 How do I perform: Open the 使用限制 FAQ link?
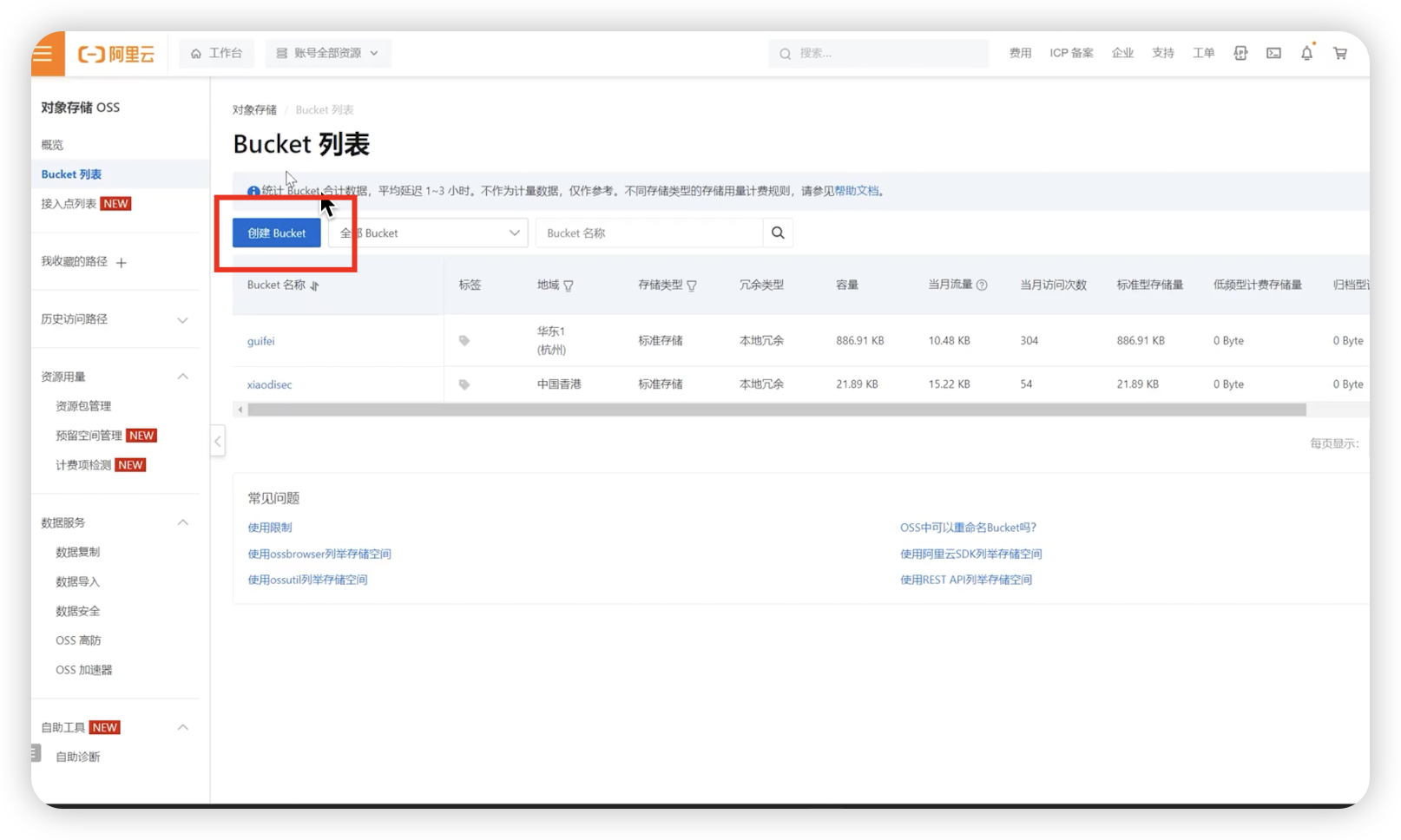pos(270,528)
